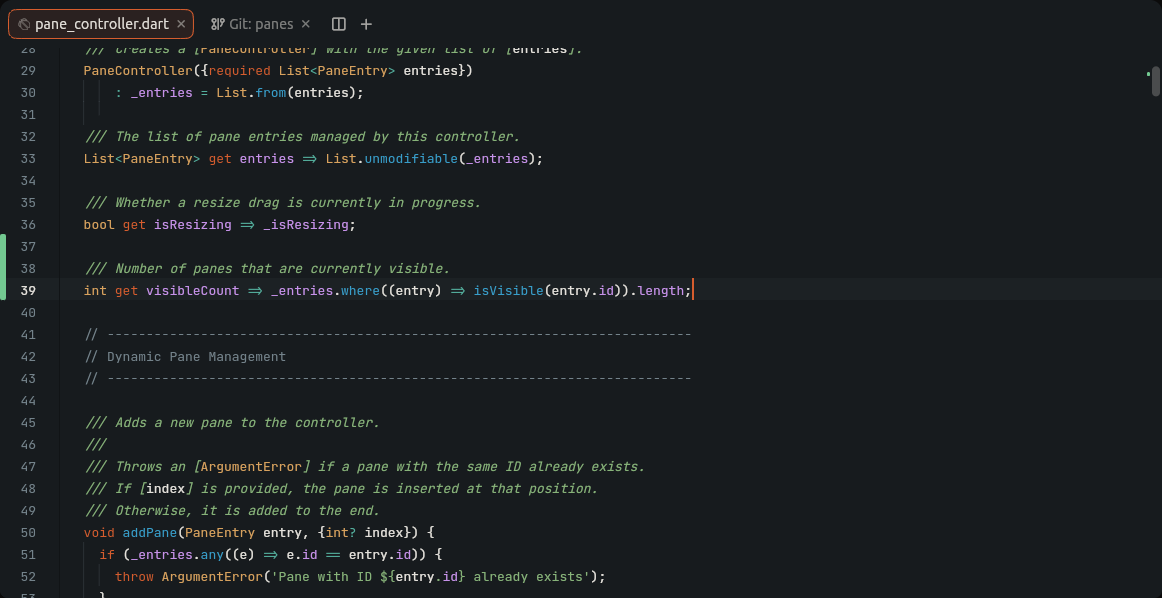Select line number 33 in gutter
The image size is (1162, 598).
click(28, 159)
